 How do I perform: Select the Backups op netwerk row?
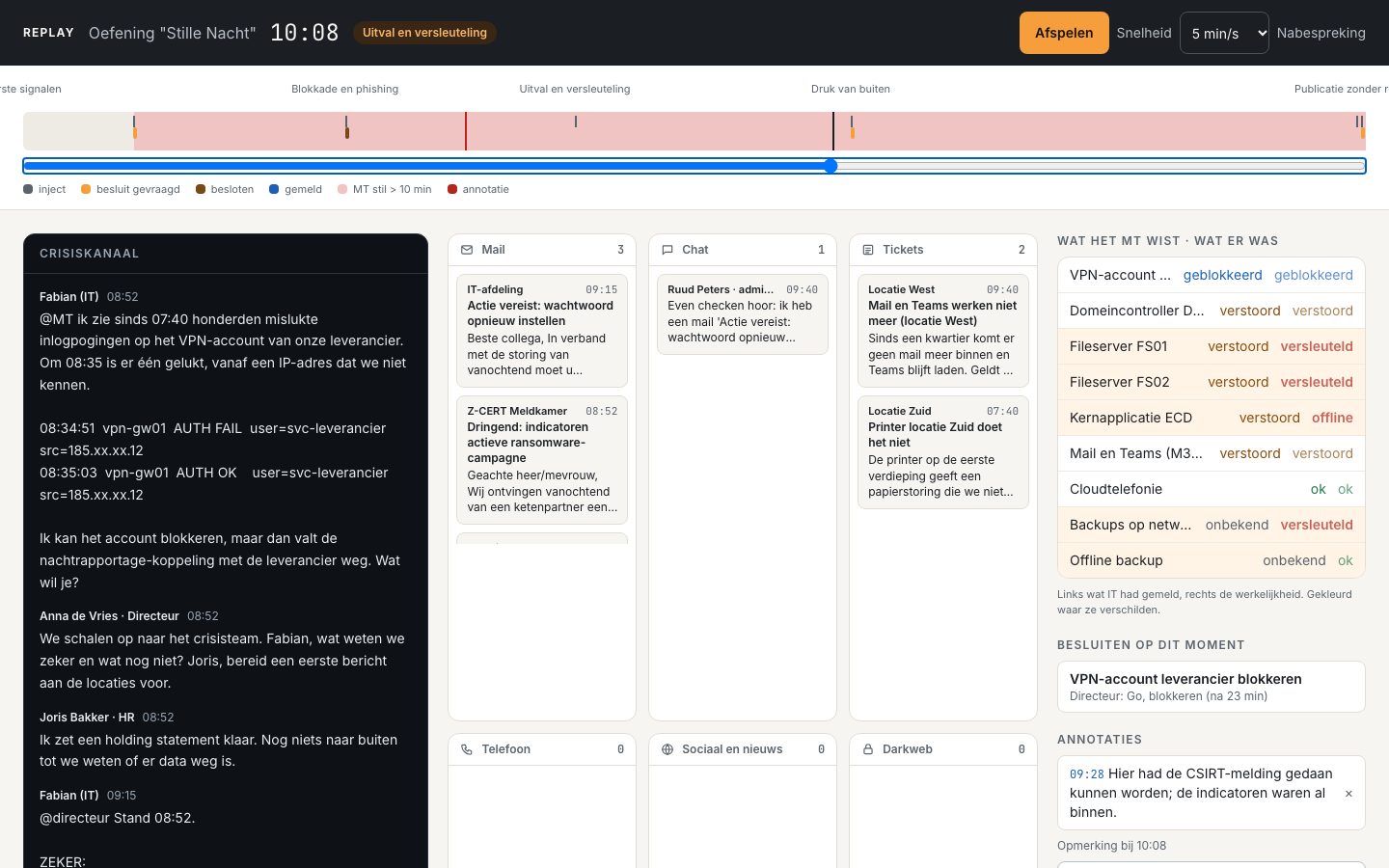(x=1212, y=525)
